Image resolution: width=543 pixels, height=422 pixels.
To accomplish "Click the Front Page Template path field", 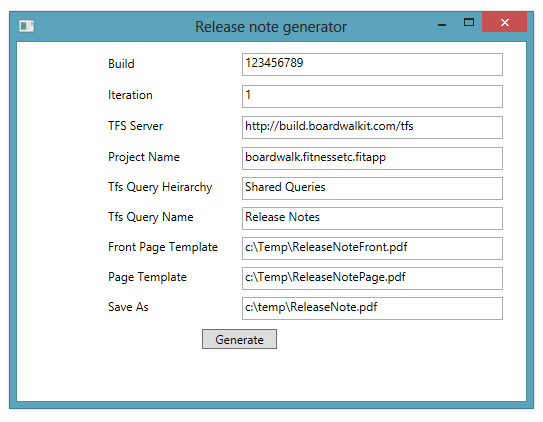I will click(x=372, y=249).
